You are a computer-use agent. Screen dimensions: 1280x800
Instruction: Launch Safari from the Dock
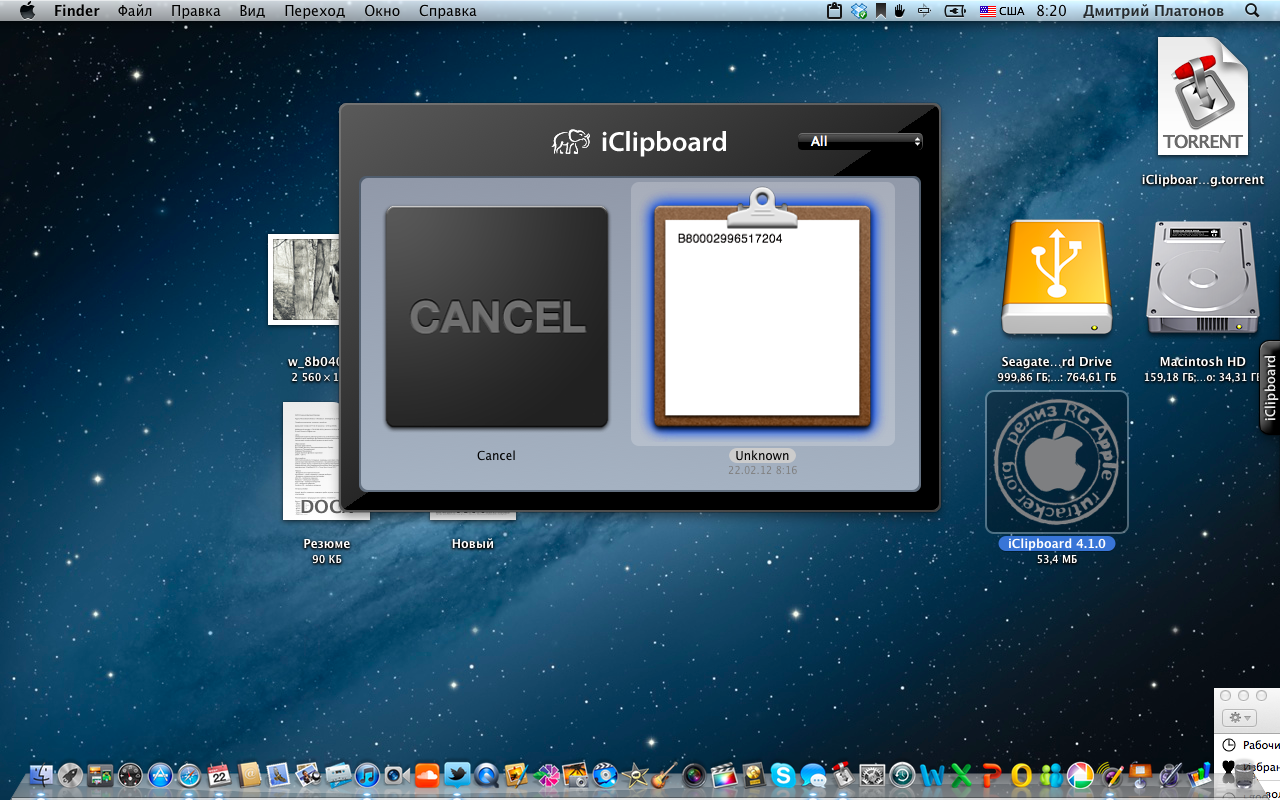coord(189,775)
